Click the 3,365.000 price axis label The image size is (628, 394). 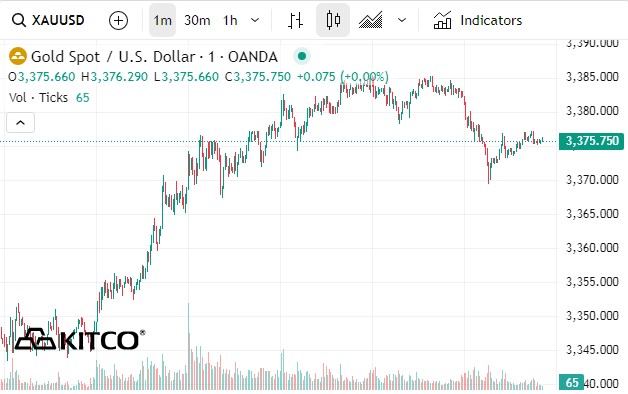592,213
